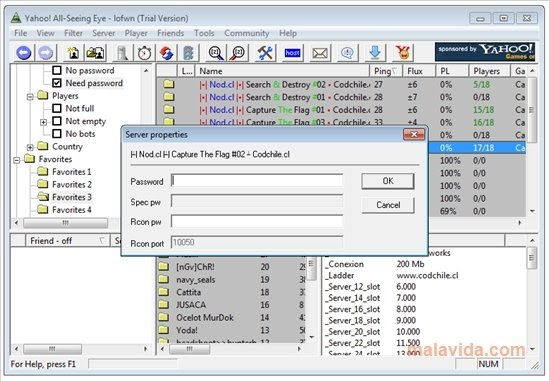The height and width of the screenshot is (381, 549).
Task: Click the server list vertical scrollbar thumb
Action: pyautogui.click(x=531, y=110)
